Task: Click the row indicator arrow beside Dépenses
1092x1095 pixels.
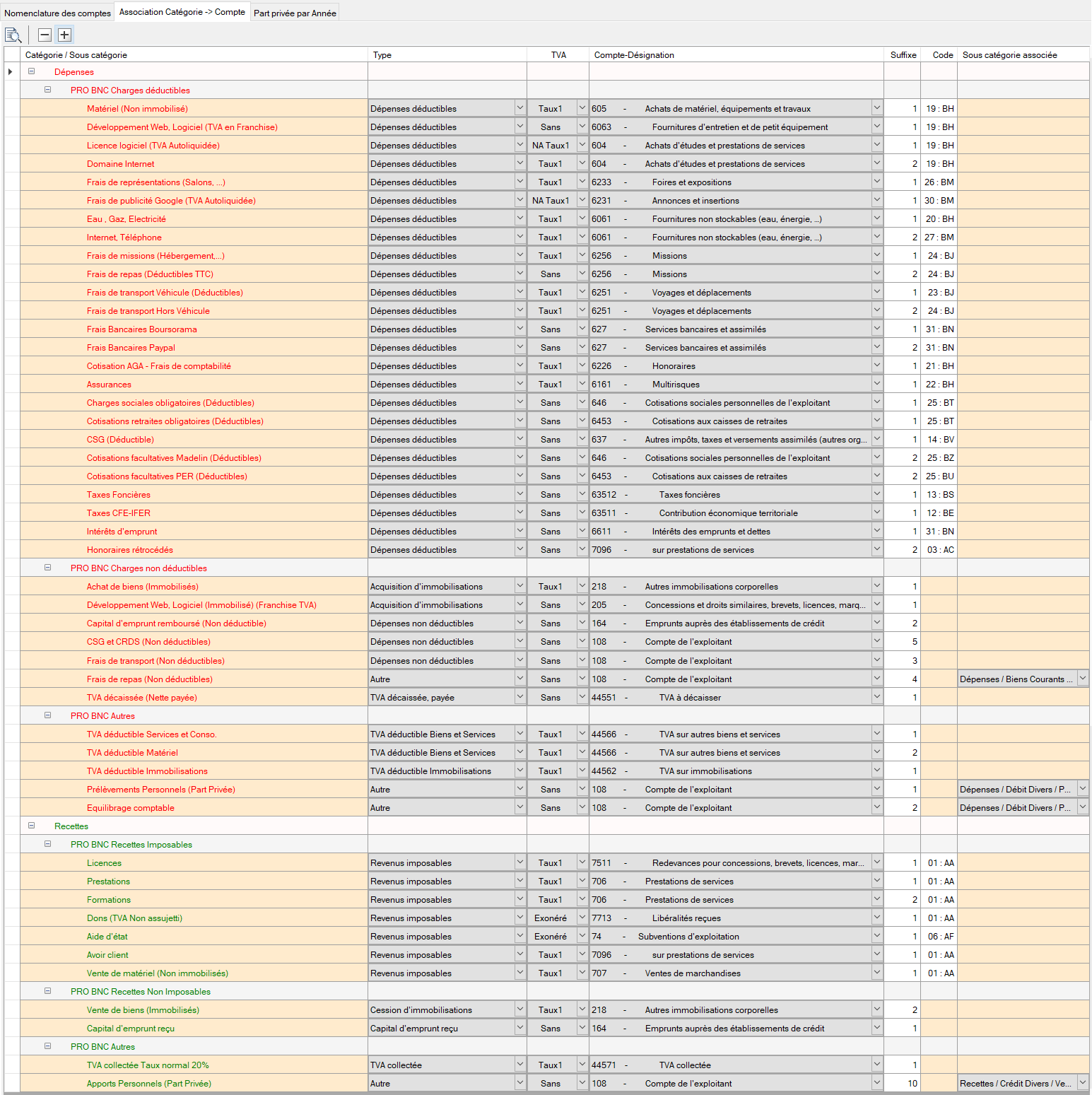Action: pos(11,72)
